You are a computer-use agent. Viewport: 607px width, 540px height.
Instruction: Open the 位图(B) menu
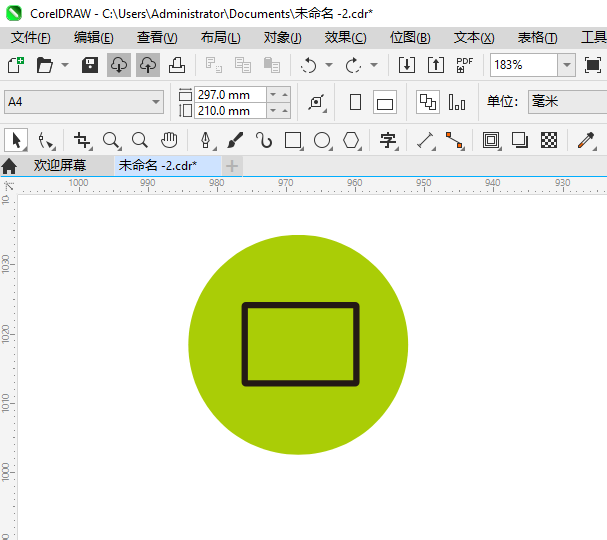[410, 38]
